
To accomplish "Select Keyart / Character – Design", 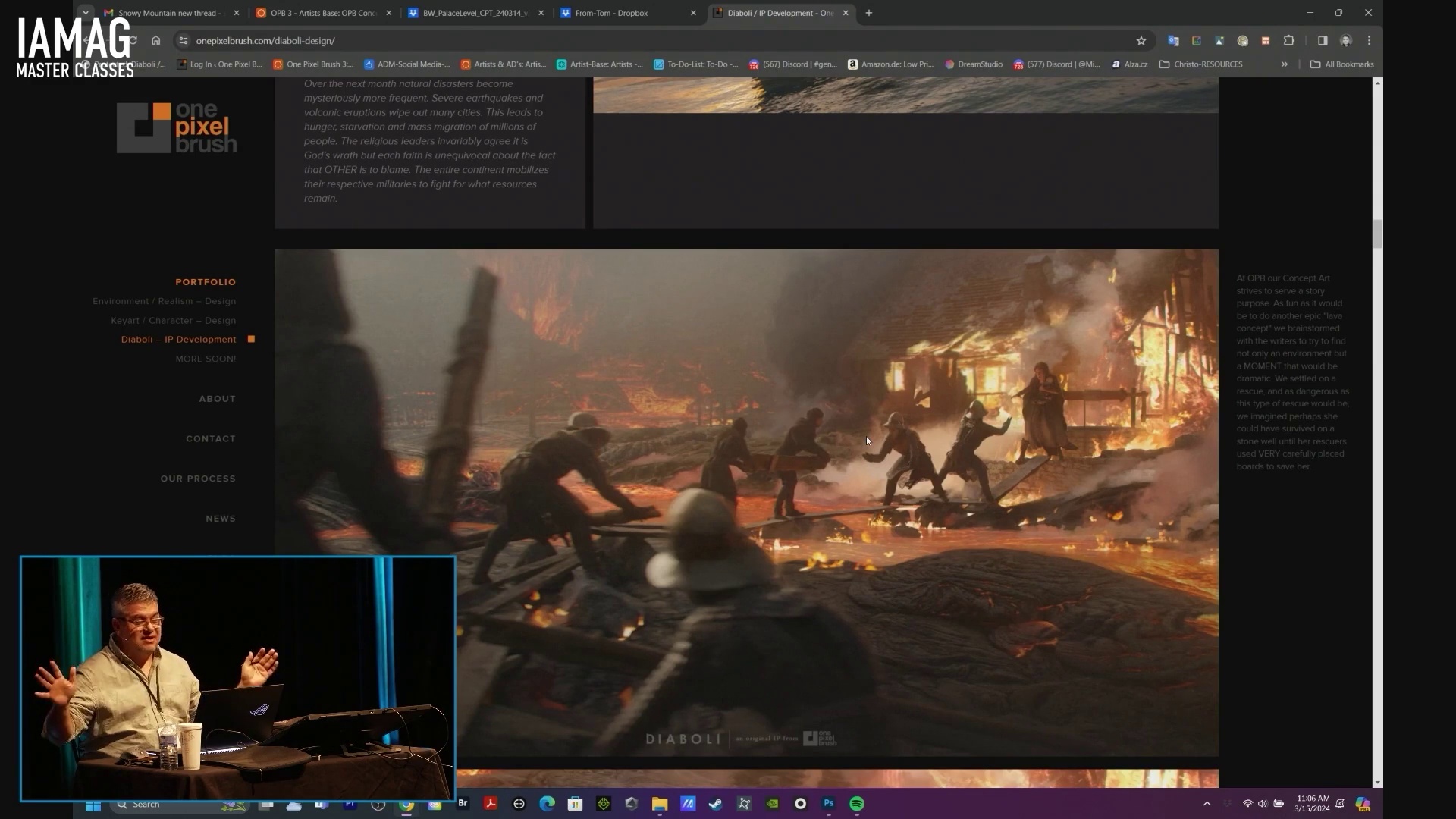I will pos(173,321).
